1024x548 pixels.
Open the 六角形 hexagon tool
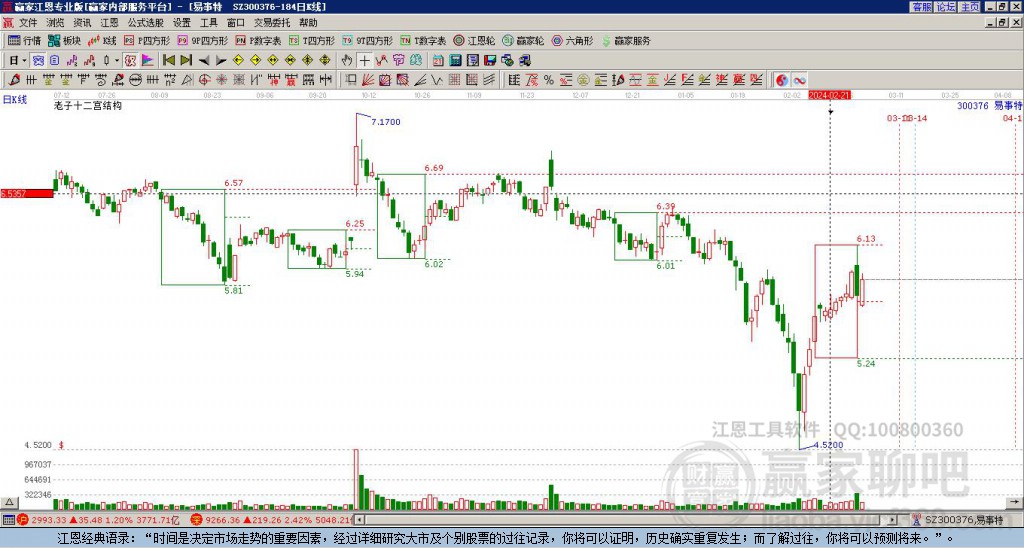[573, 40]
